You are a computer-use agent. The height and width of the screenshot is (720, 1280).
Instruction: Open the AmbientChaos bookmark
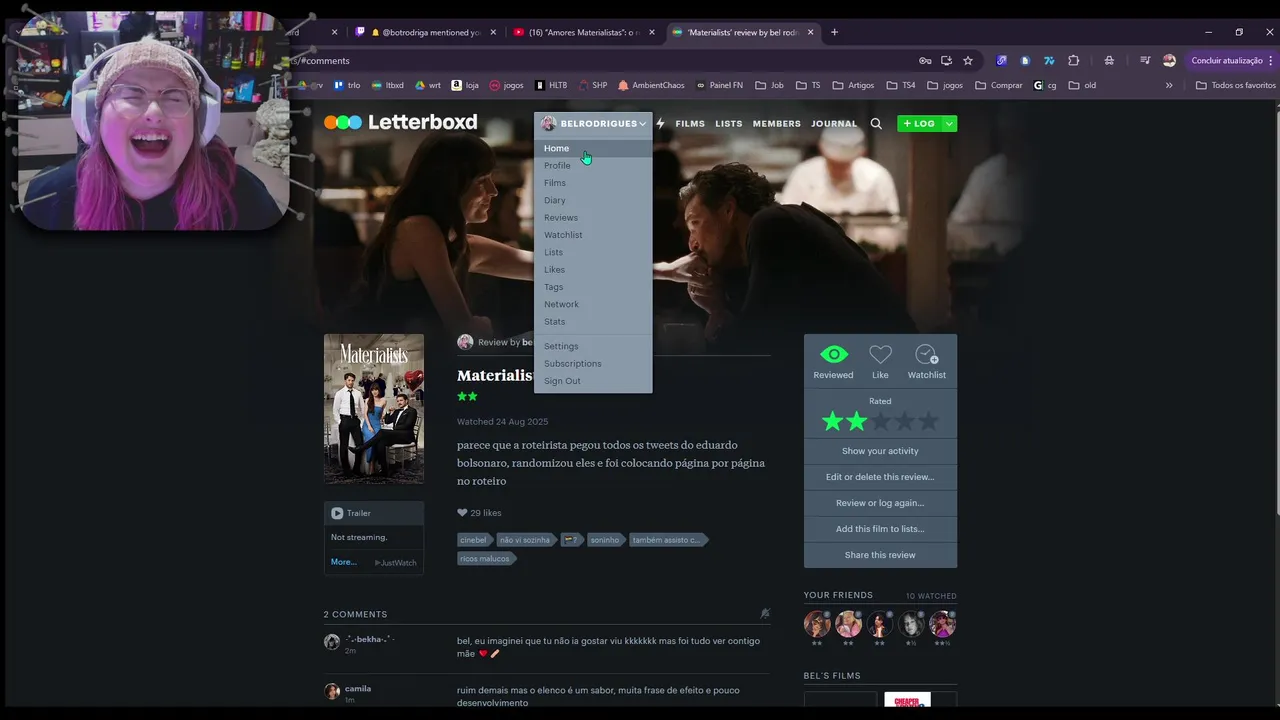651,85
